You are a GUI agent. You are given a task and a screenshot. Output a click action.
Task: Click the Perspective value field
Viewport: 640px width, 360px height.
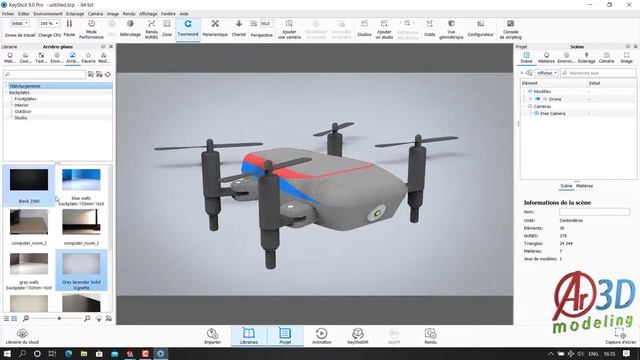coord(266,24)
